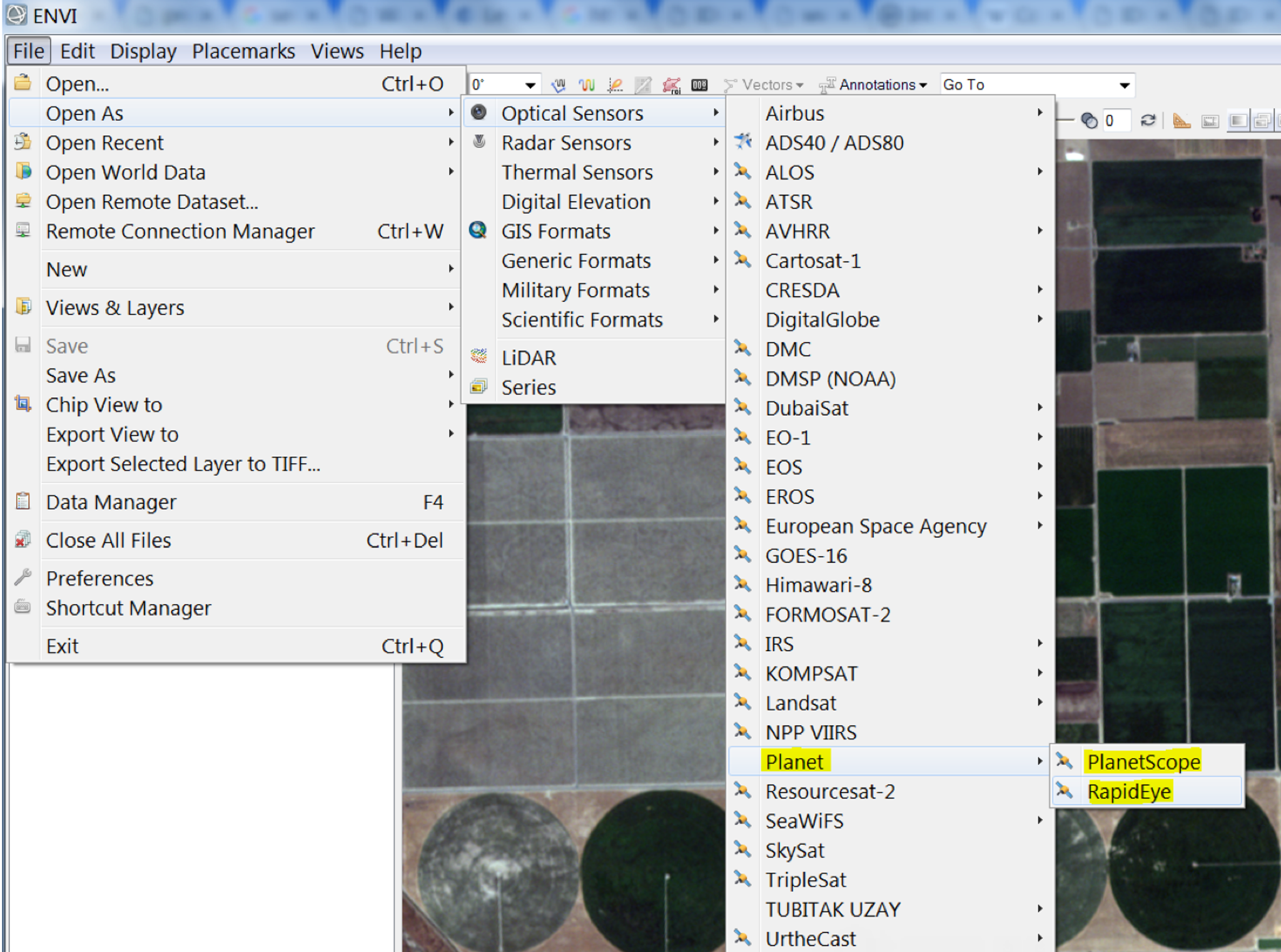The image size is (1281, 952).
Task: Open the rotation angle dropdown
Action: (x=530, y=85)
